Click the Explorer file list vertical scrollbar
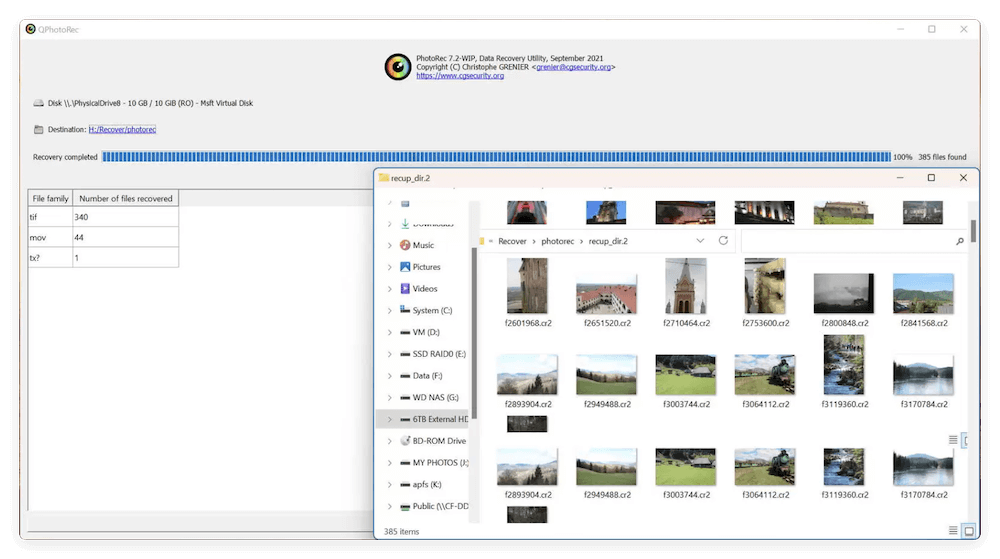Viewport: 1000px width, 559px height. tap(973, 231)
